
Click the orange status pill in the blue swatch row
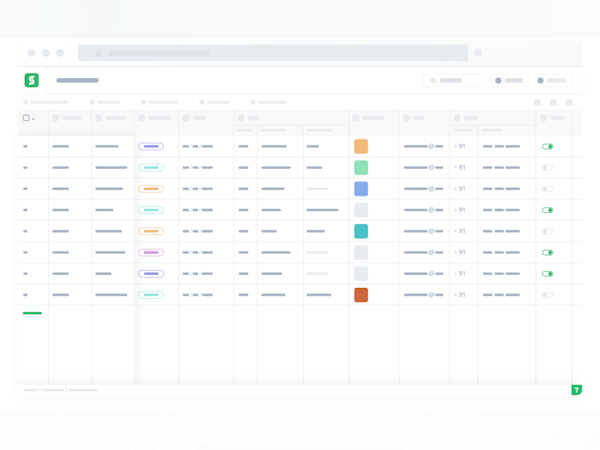[x=151, y=189]
